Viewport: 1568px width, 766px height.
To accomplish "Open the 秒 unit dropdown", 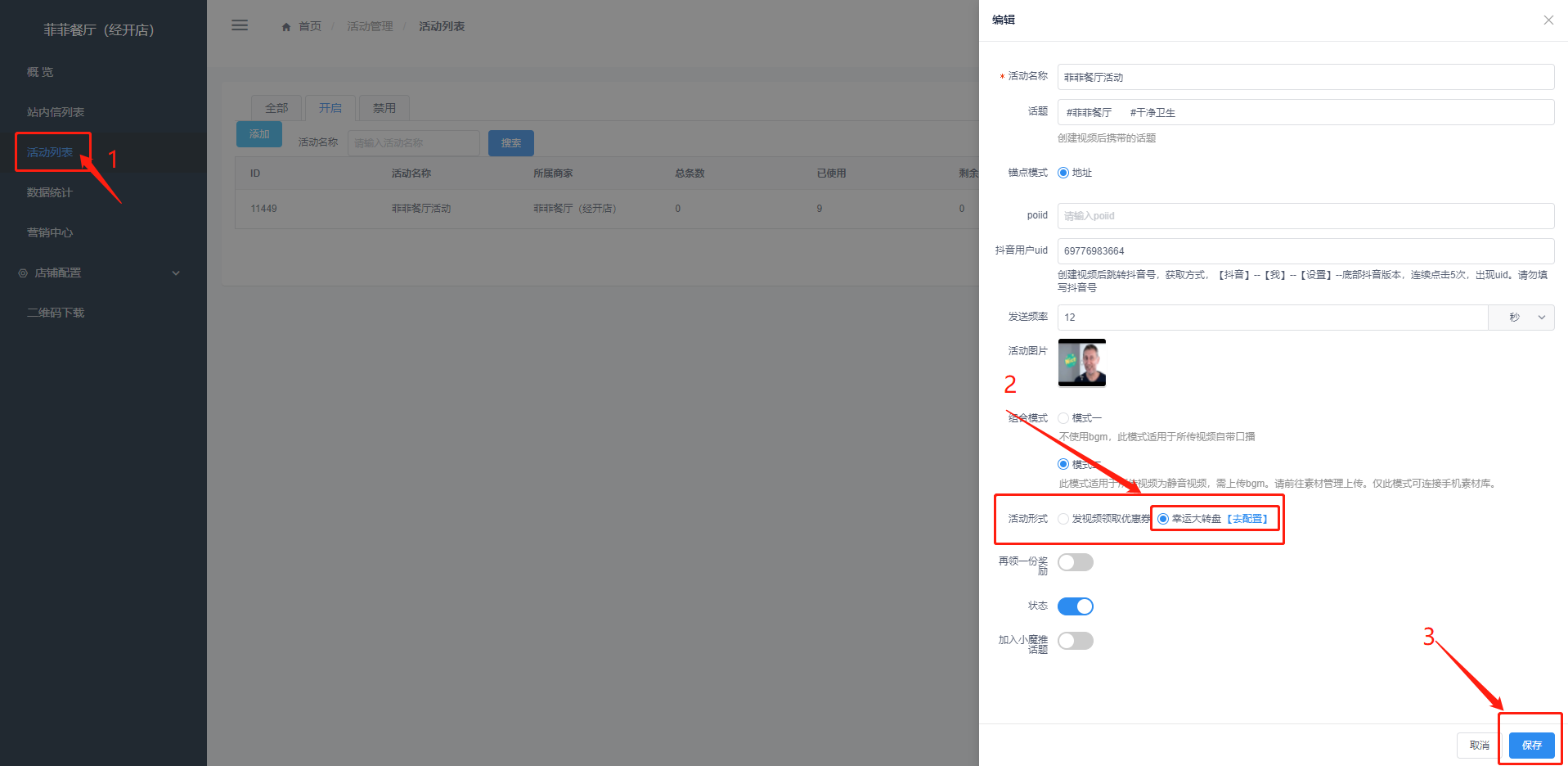I will click(1521, 318).
